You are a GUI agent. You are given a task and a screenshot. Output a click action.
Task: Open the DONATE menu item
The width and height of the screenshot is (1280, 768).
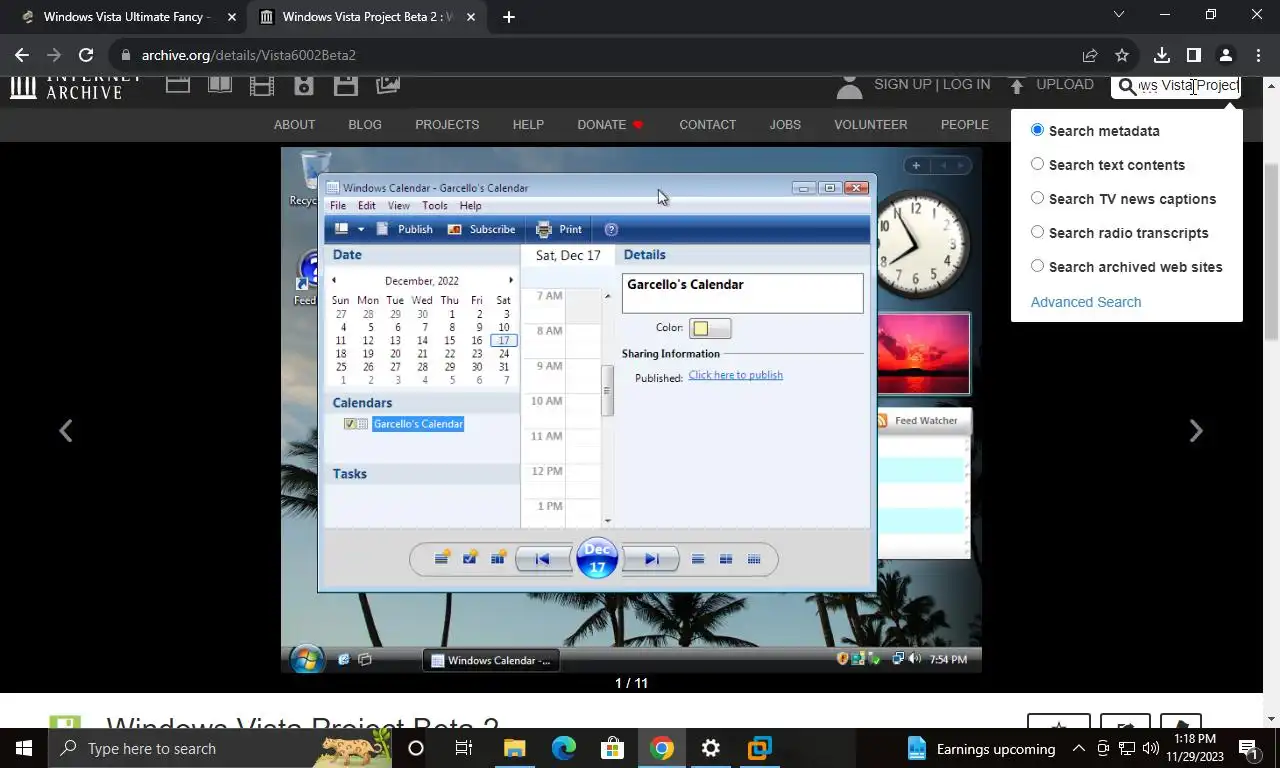click(x=610, y=124)
